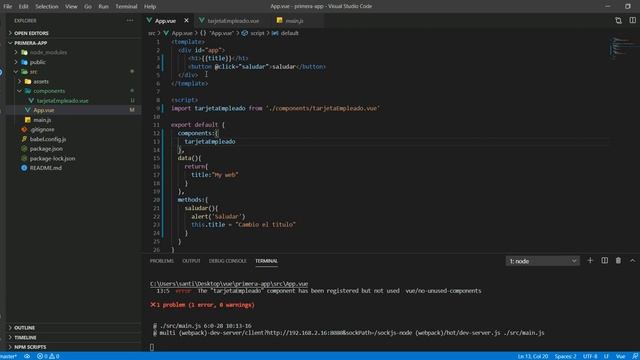Viewport: 640px width, 360px height.
Task: Click errors and warnings count in status bar
Action: (48, 356)
